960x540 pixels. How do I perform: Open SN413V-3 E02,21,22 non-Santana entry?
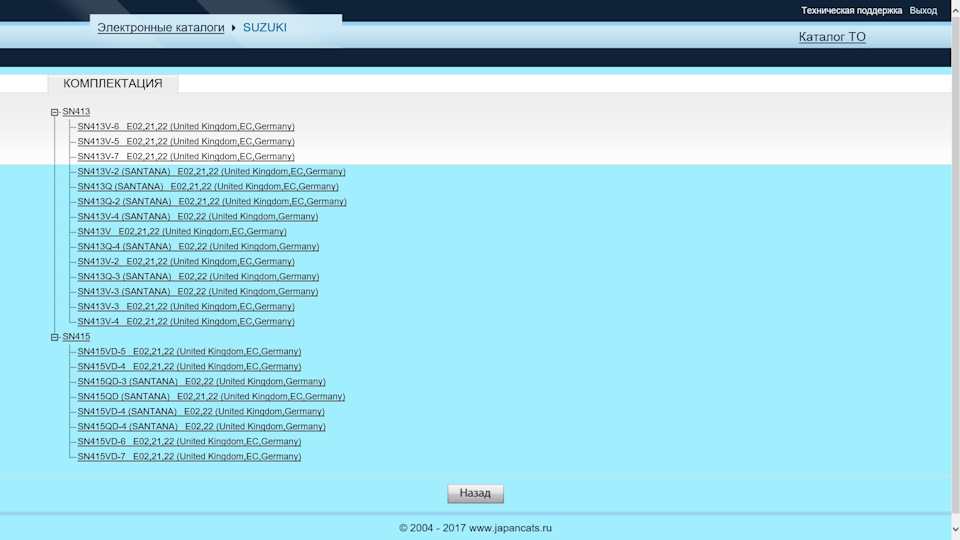click(186, 307)
